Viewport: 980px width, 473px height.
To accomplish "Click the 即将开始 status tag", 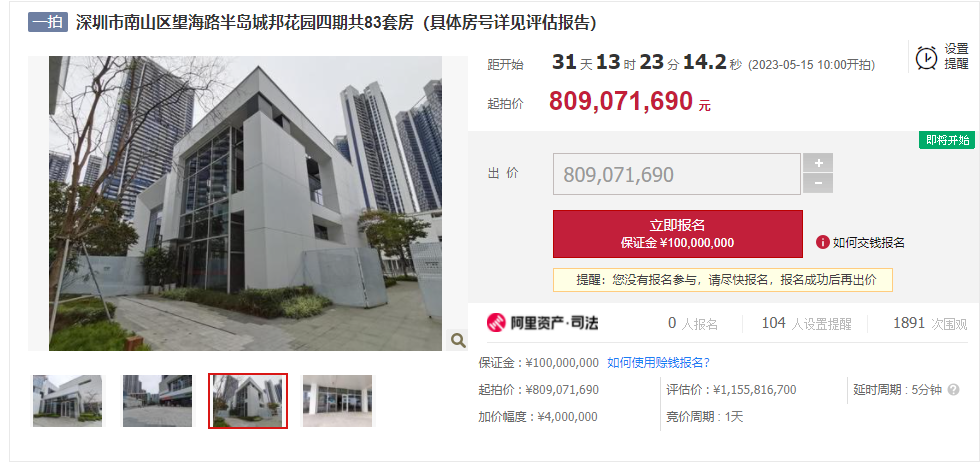I will pyautogui.click(x=947, y=140).
